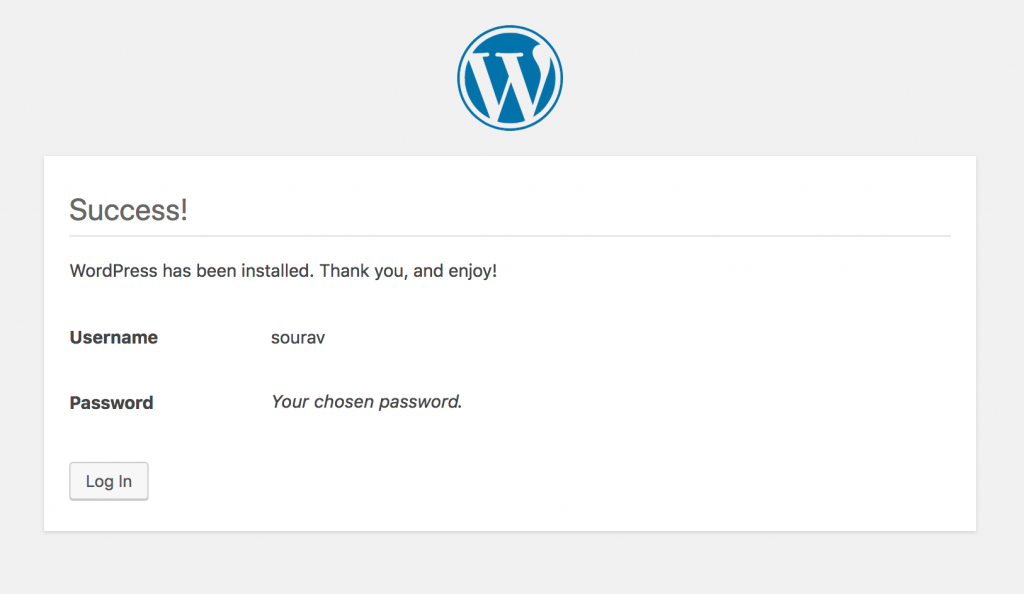Click the italic 'Your chosen password.' text
Viewport: 1024px width, 594px height.
367,402
